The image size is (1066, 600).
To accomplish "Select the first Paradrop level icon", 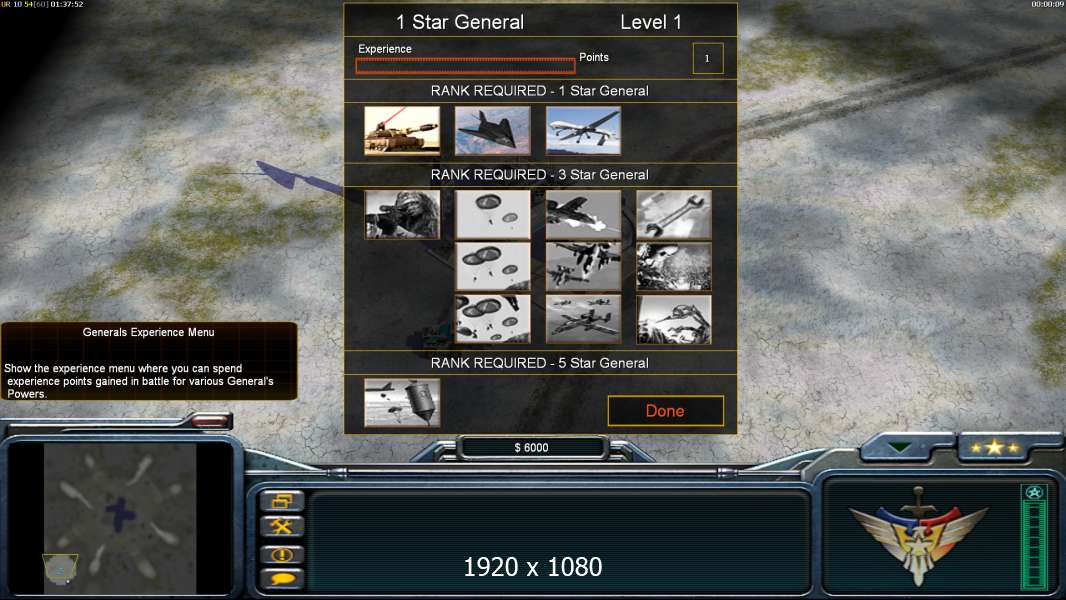I will (492, 215).
